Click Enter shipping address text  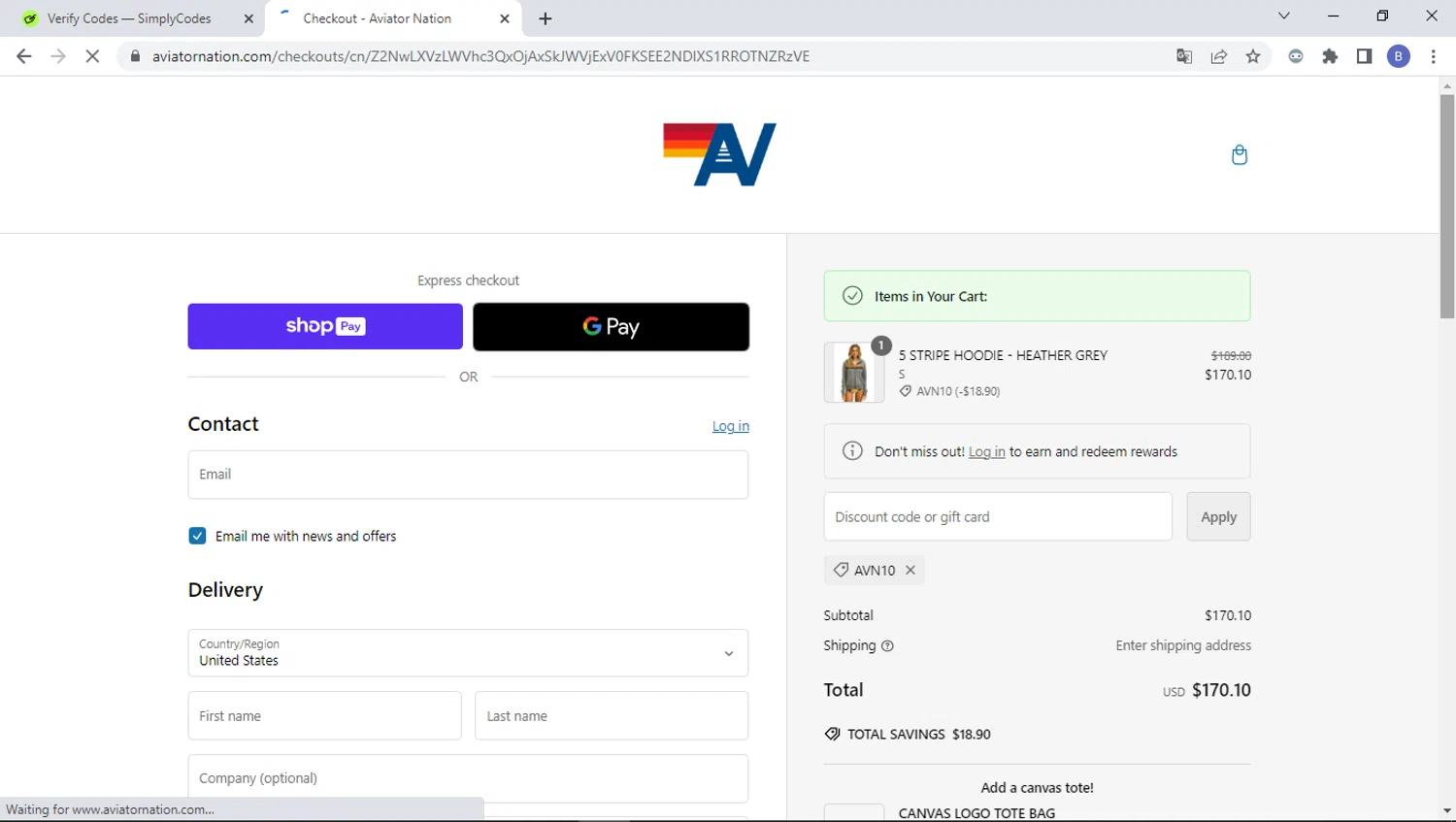click(x=1183, y=645)
